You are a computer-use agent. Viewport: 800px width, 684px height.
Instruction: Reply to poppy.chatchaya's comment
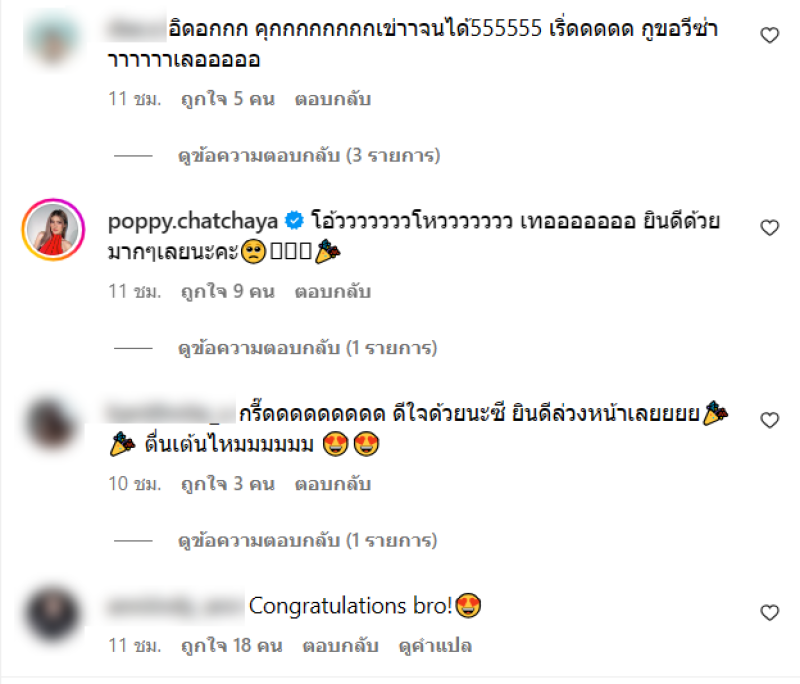[333, 292]
